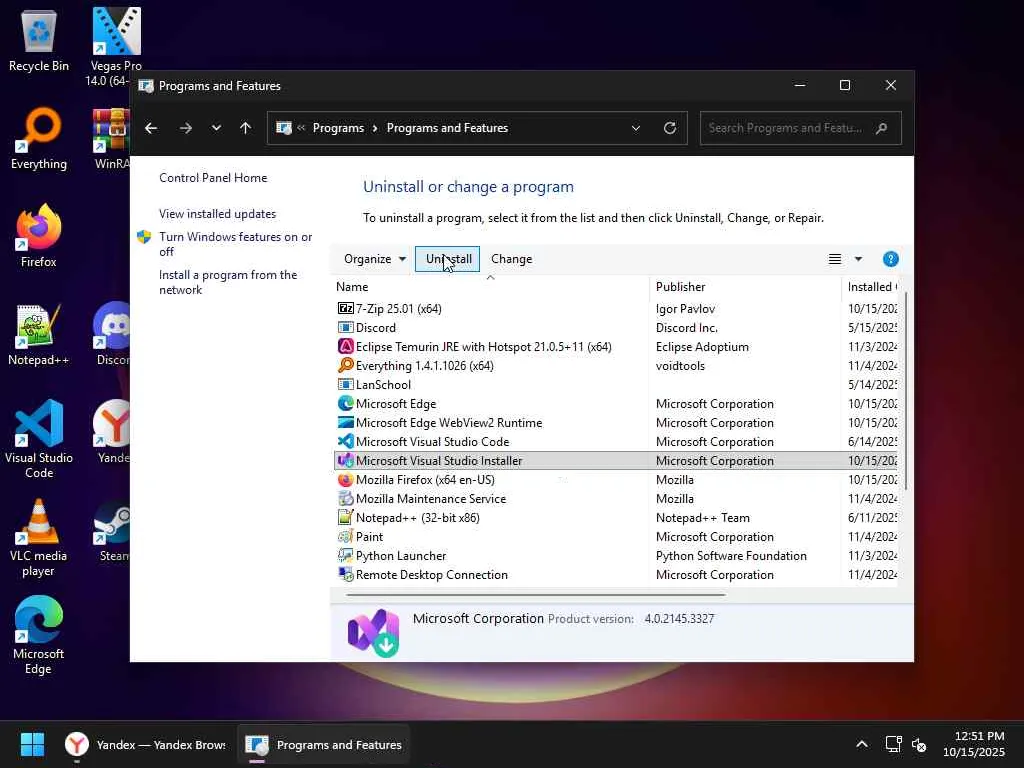Select Microsoft Visual Studio Code row
1024x768 pixels.
pyautogui.click(x=615, y=441)
